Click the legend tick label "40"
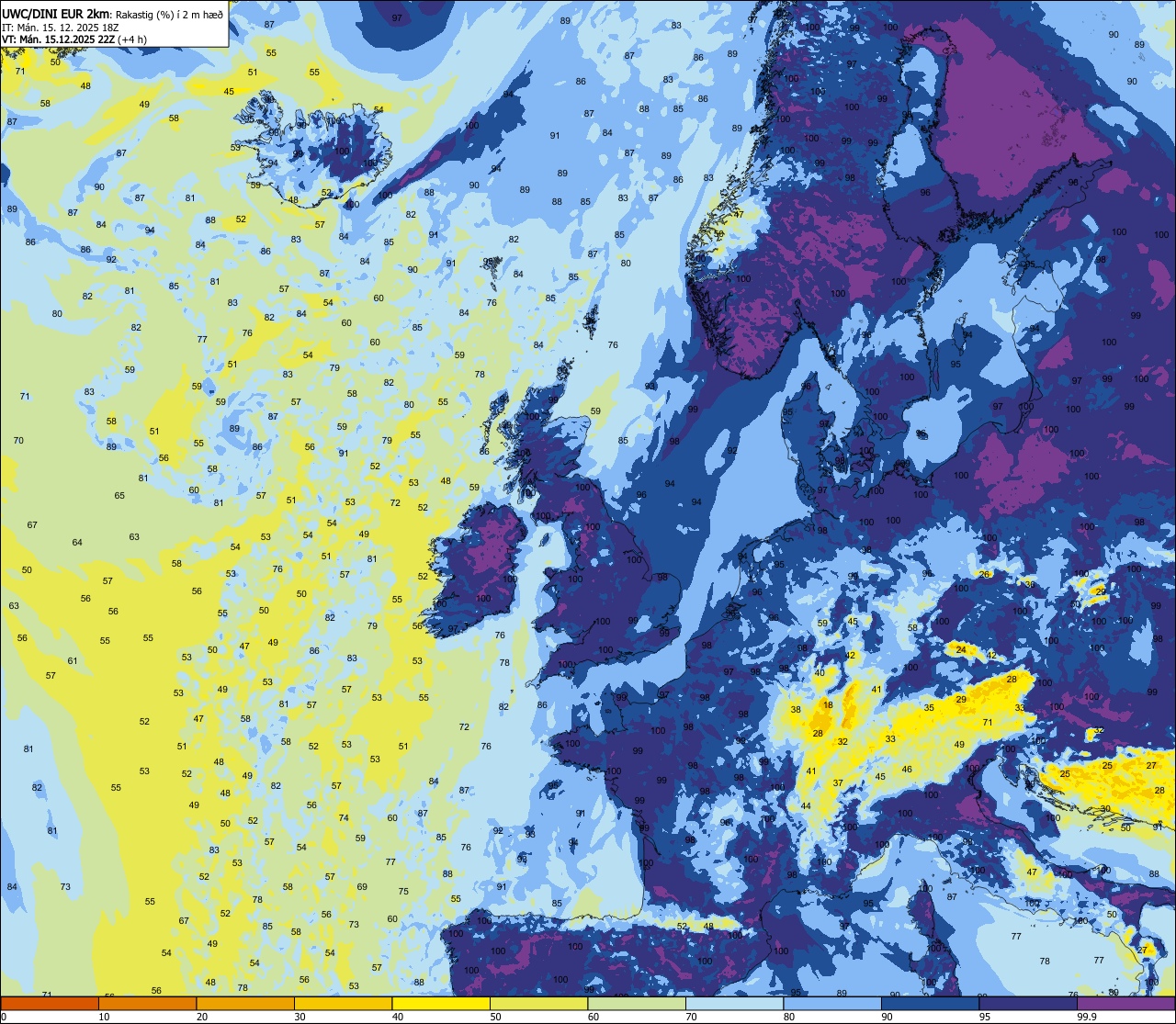 398,1017
